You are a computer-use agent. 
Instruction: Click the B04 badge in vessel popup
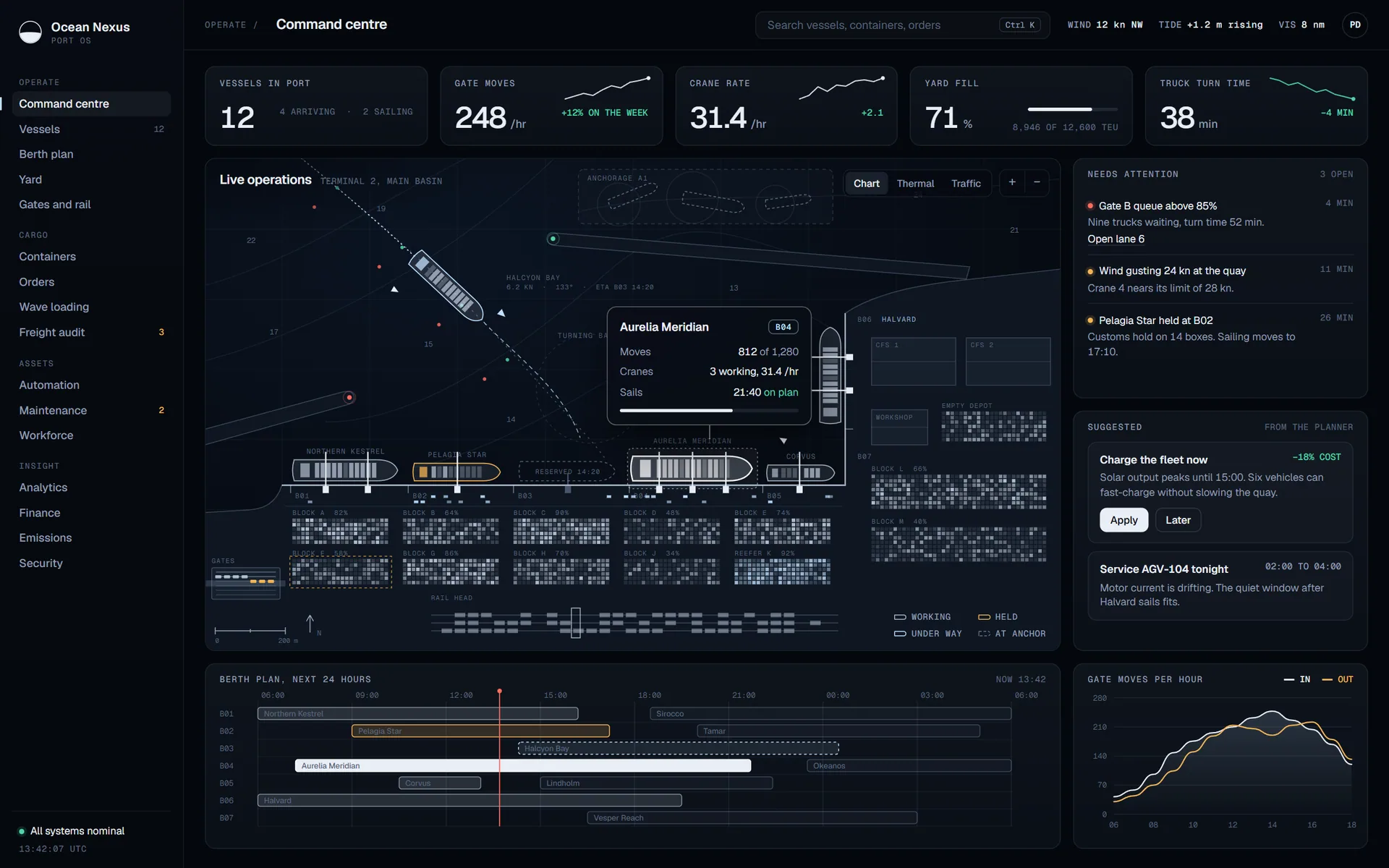click(783, 328)
